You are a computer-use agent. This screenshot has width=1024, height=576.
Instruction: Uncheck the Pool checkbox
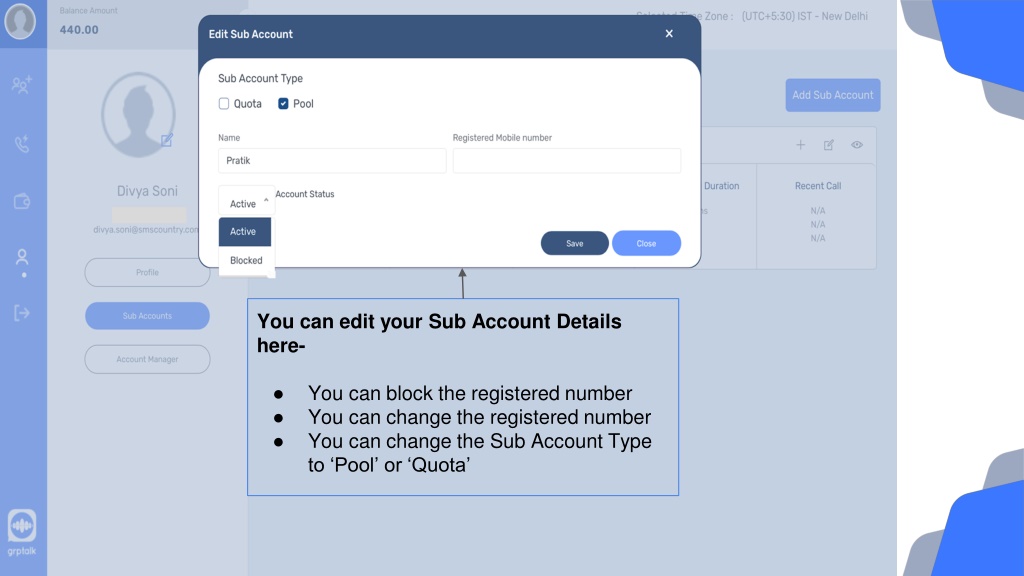283,104
